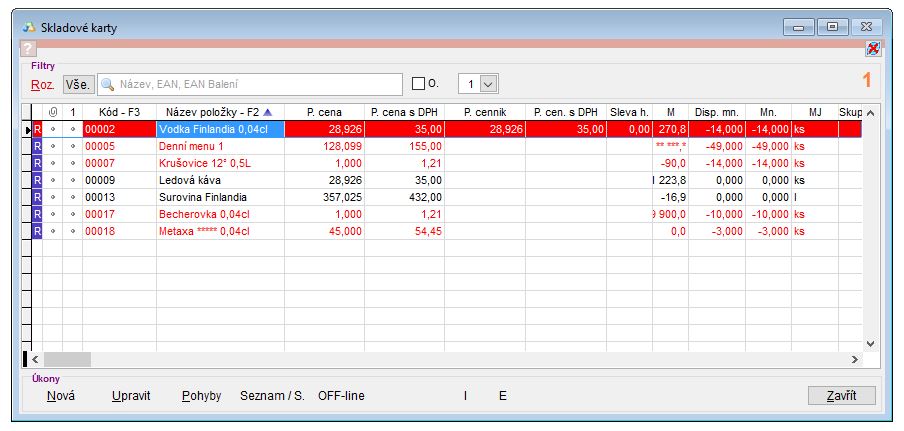Click Pohyby in the actions bar
This screenshot has width=904, height=431.
201,396
